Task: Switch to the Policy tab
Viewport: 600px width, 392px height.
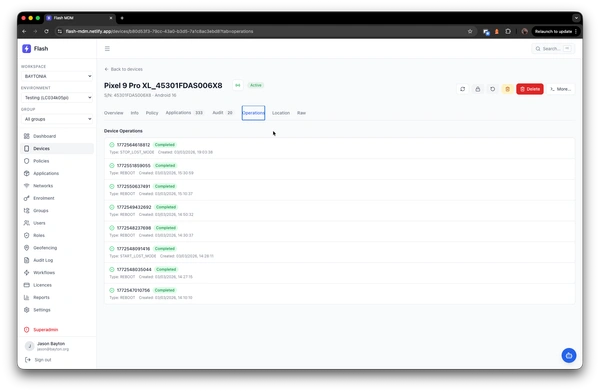Action: (x=152, y=113)
